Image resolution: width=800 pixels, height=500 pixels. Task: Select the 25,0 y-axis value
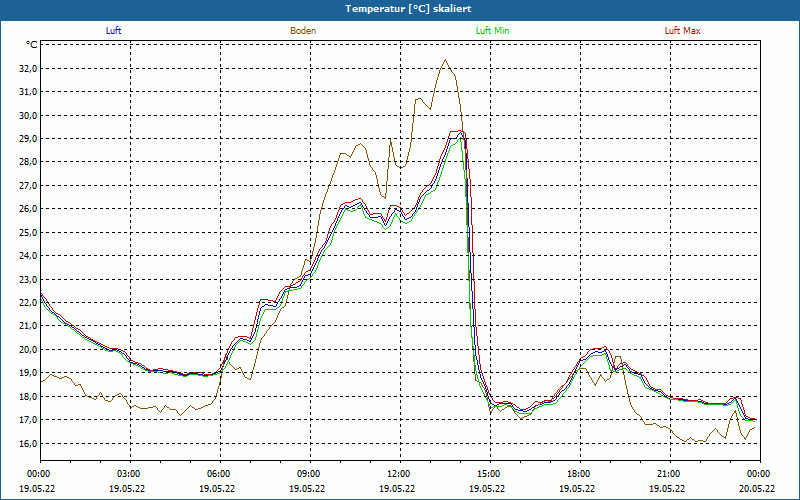(x=28, y=233)
